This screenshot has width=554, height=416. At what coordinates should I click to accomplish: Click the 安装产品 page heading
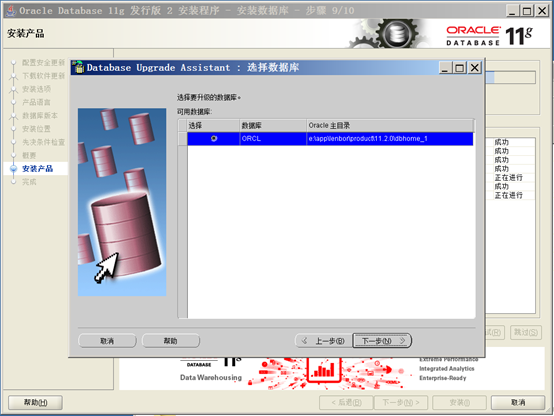coord(26,34)
